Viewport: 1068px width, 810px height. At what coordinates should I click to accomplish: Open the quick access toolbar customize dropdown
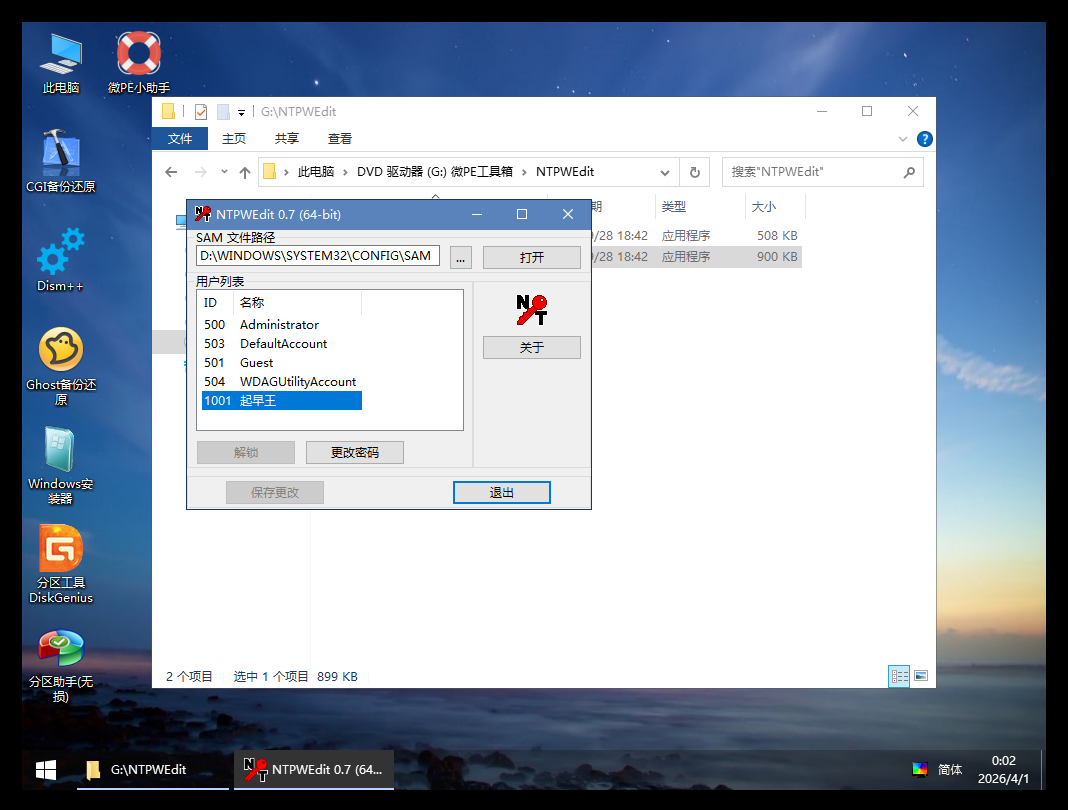click(241, 112)
